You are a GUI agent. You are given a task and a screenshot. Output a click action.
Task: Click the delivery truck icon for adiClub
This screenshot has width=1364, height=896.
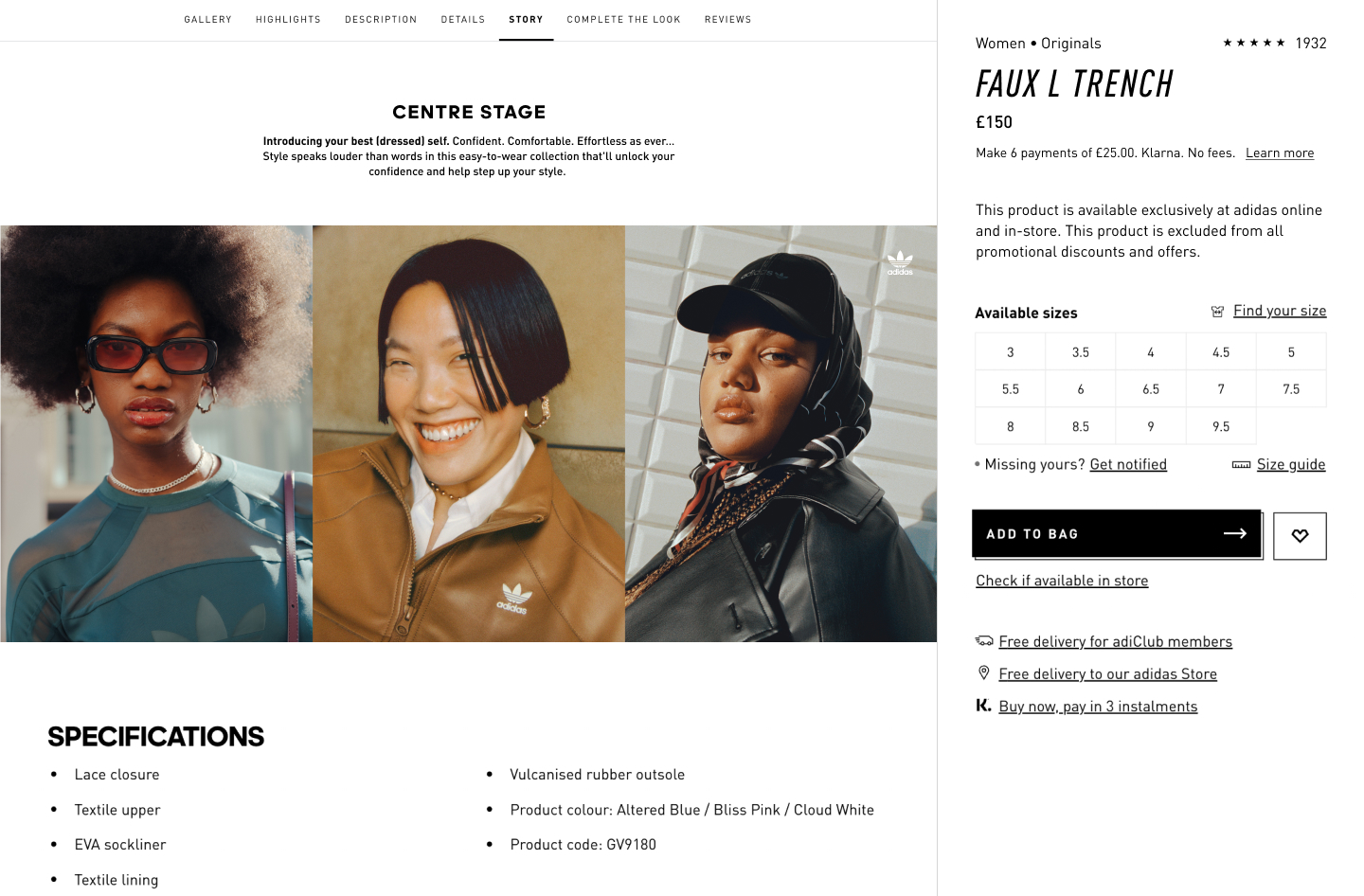(x=984, y=641)
